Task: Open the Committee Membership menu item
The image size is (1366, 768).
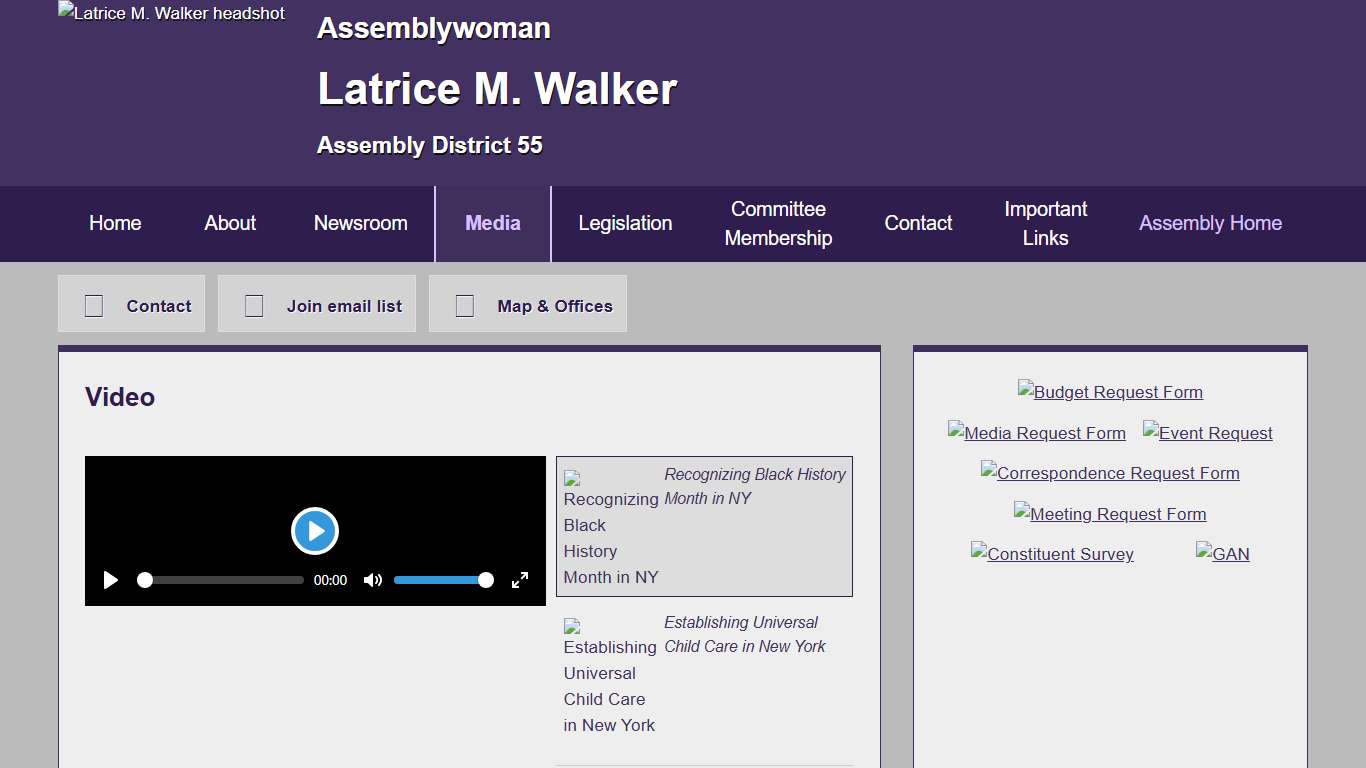Action: (x=777, y=223)
